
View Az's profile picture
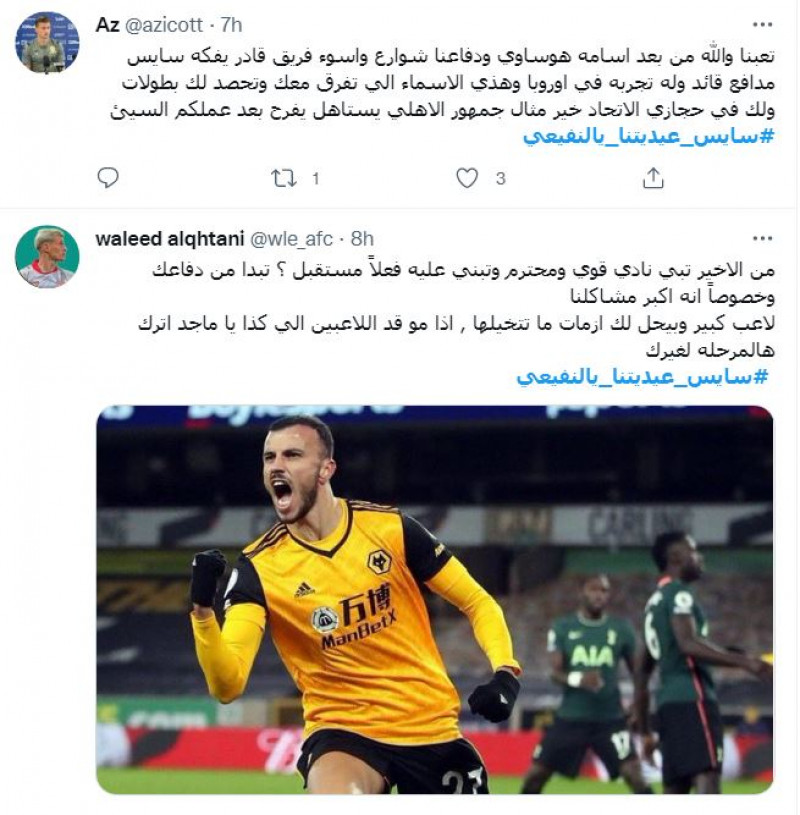47,43
